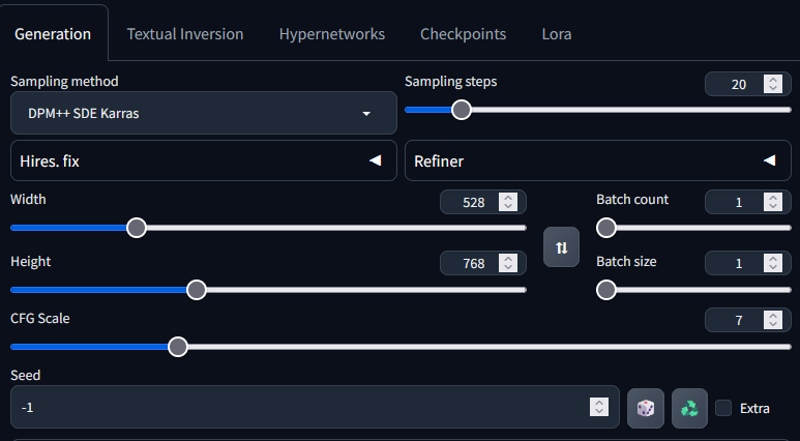800x441 pixels.
Task: Click the dice icon to randomize seed
Action: pos(645,408)
